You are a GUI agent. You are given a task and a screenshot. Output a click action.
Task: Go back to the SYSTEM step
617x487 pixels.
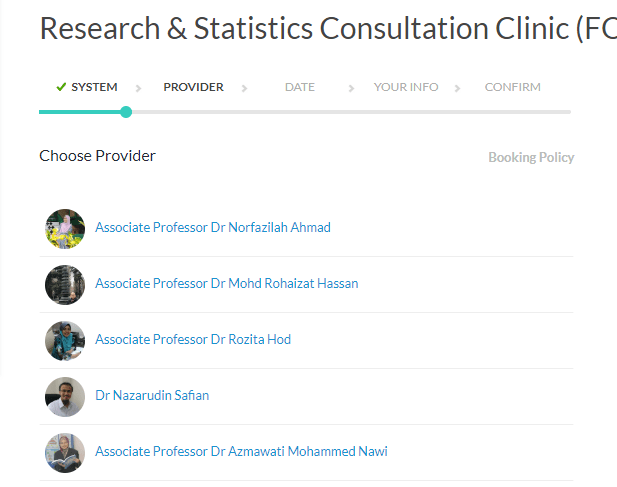pos(94,87)
